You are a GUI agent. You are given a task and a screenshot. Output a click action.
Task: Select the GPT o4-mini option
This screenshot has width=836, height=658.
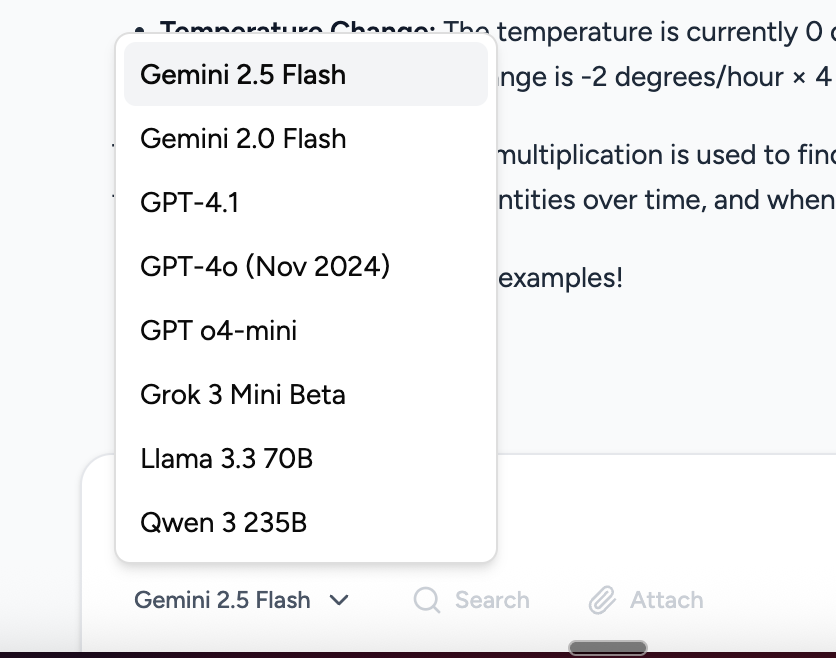(218, 331)
